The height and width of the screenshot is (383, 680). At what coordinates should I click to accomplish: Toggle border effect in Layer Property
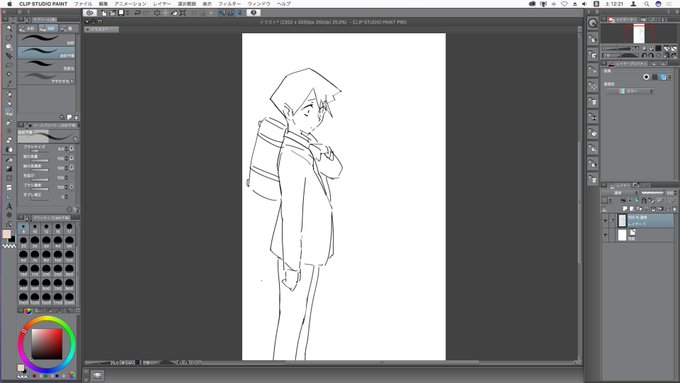[646, 77]
